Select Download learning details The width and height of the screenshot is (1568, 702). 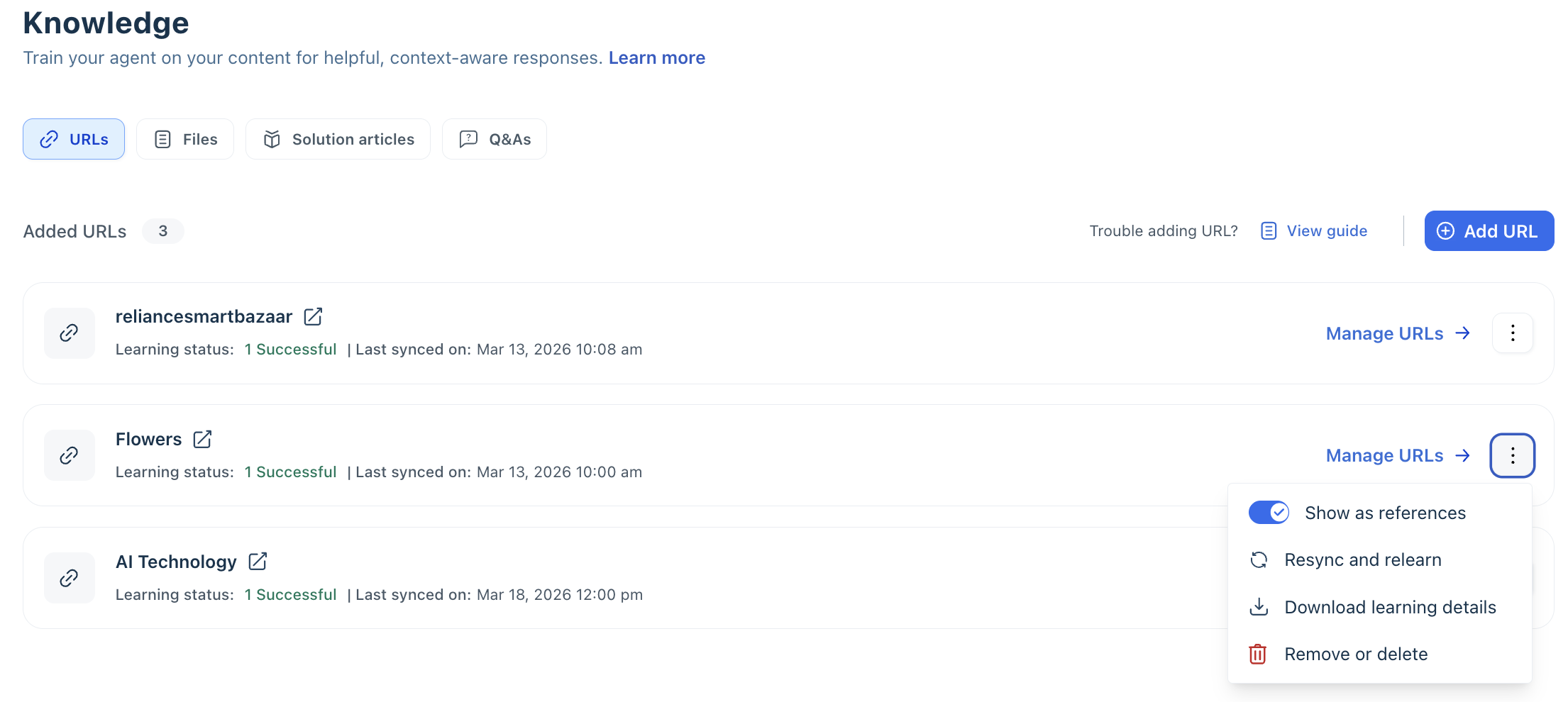pos(1380,607)
